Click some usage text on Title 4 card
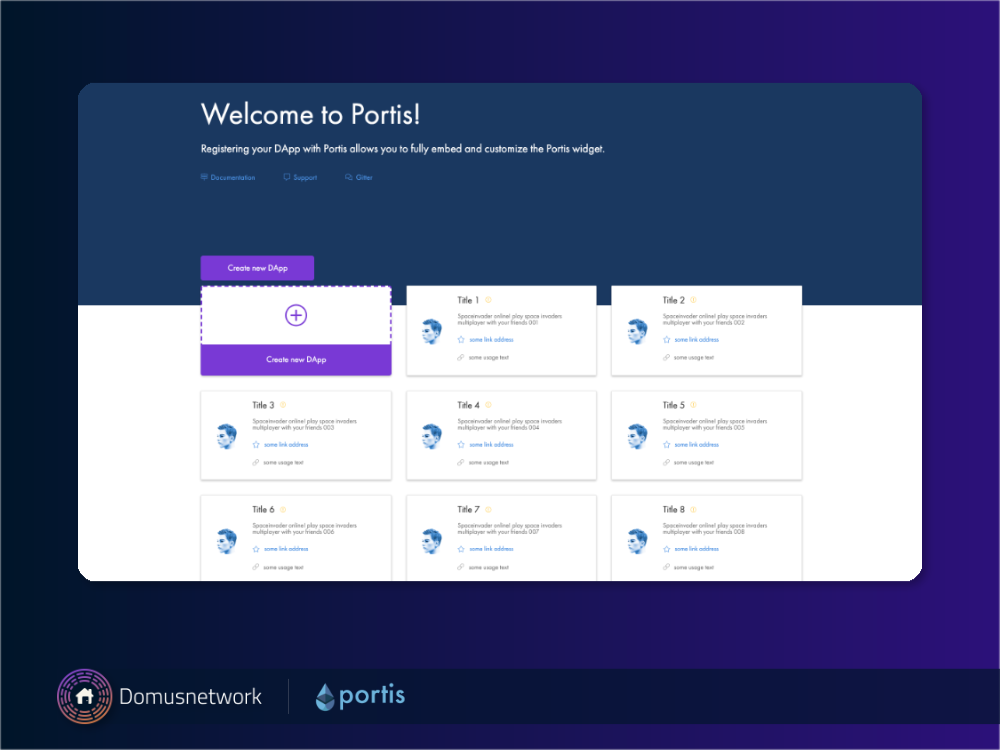 489,462
